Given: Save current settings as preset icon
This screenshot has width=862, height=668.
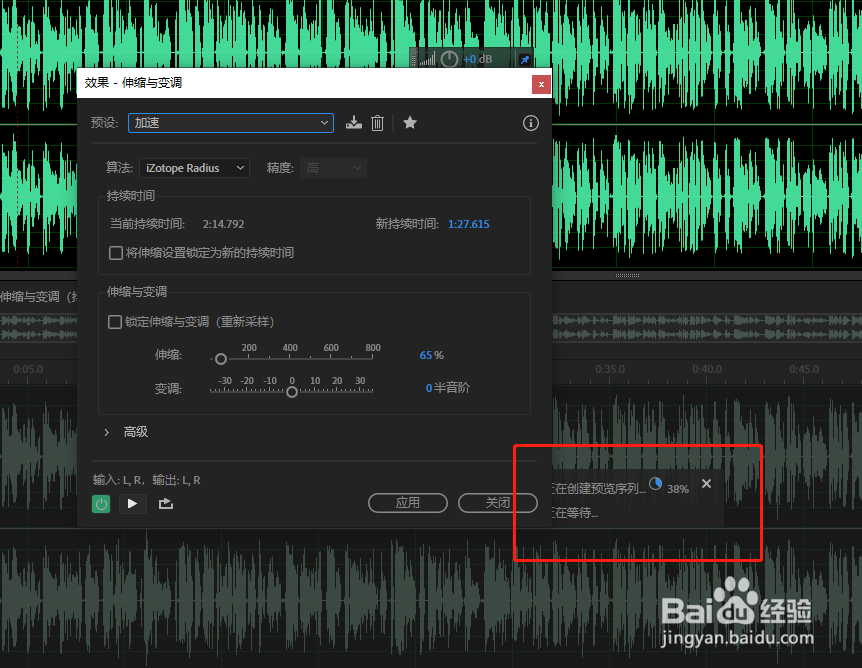Looking at the screenshot, I should tap(353, 123).
